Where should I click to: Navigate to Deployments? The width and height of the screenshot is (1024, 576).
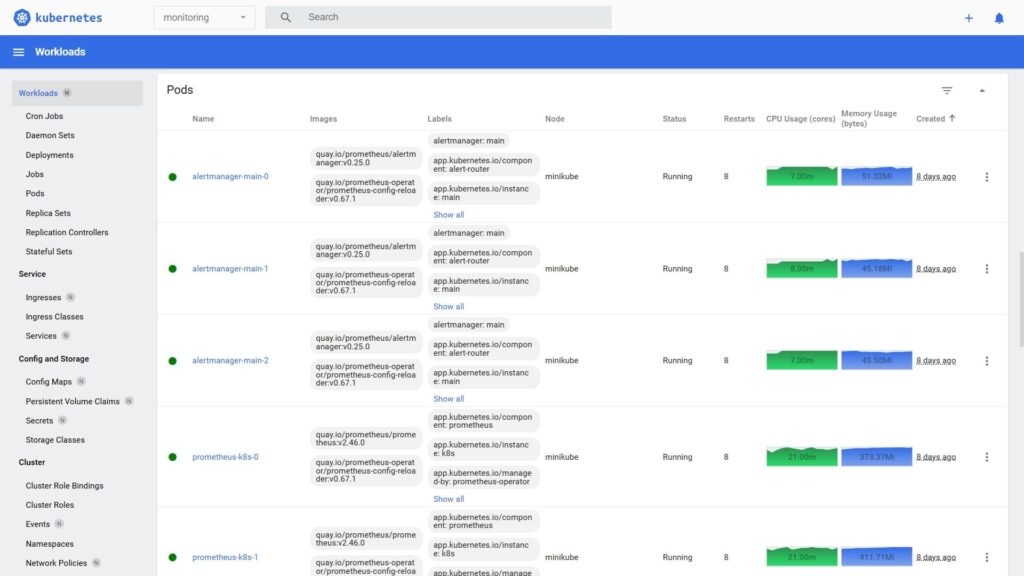50,155
